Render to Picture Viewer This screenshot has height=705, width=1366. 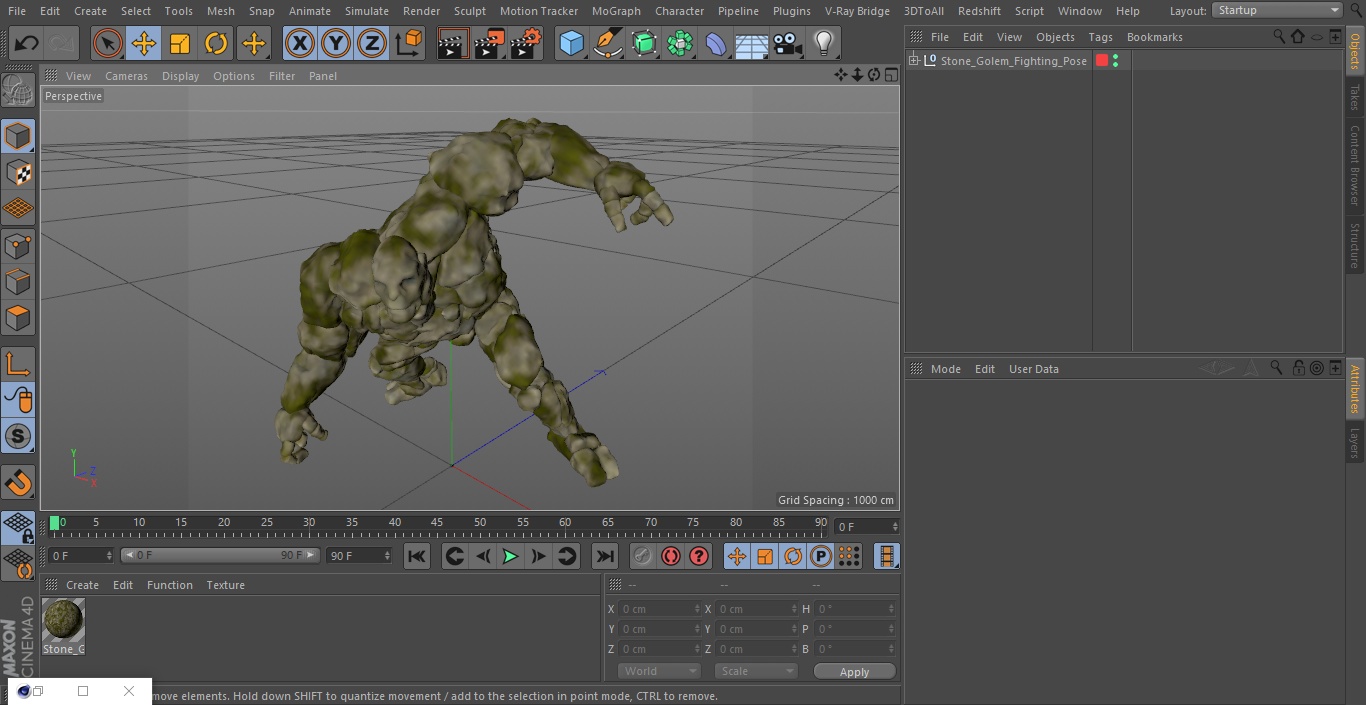coord(489,43)
